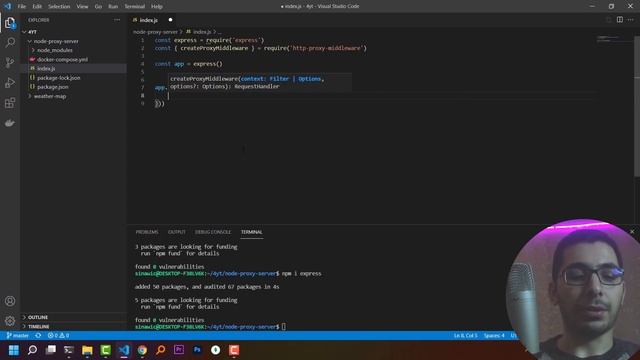The image size is (640, 360).
Task: Open Source Control view
Action: point(10,62)
